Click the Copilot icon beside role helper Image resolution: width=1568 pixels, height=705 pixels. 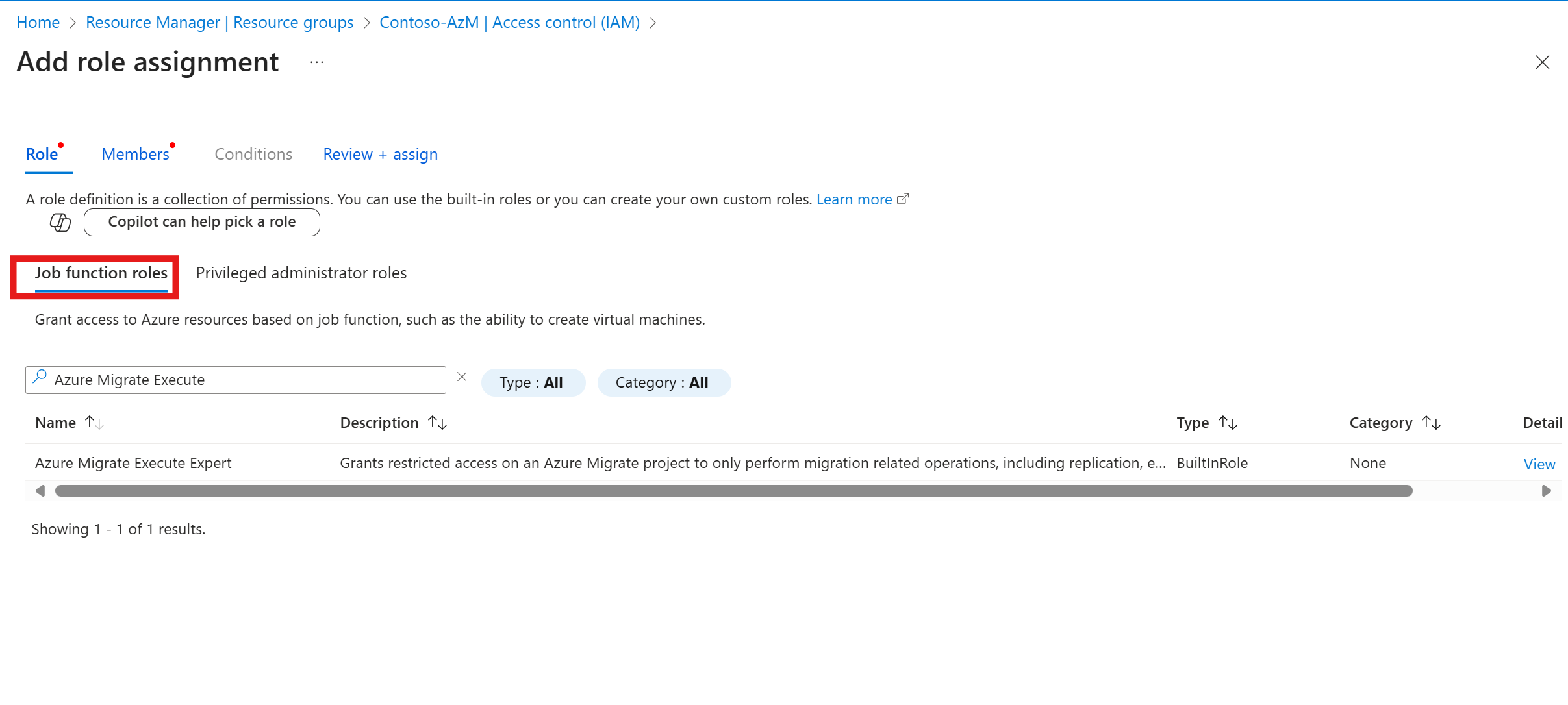coord(60,223)
